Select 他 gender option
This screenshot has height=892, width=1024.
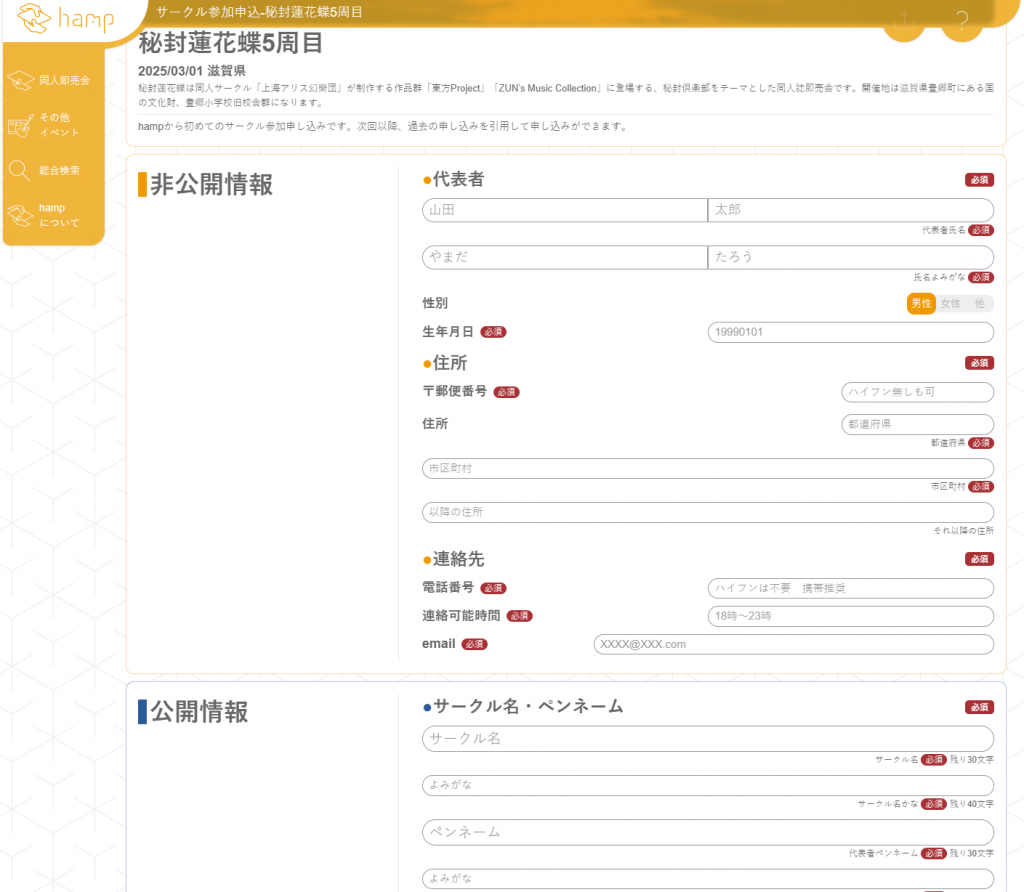(x=979, y=303)
